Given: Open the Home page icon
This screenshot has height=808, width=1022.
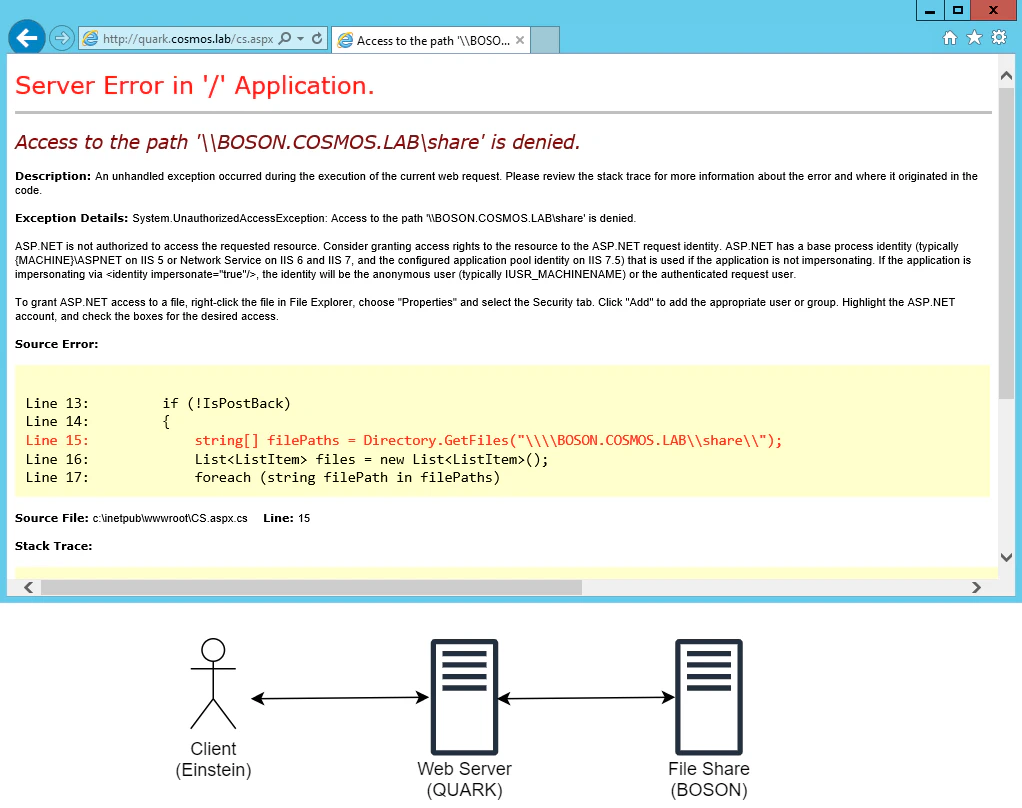Looking at the screenshot, I should coord(950,38).
